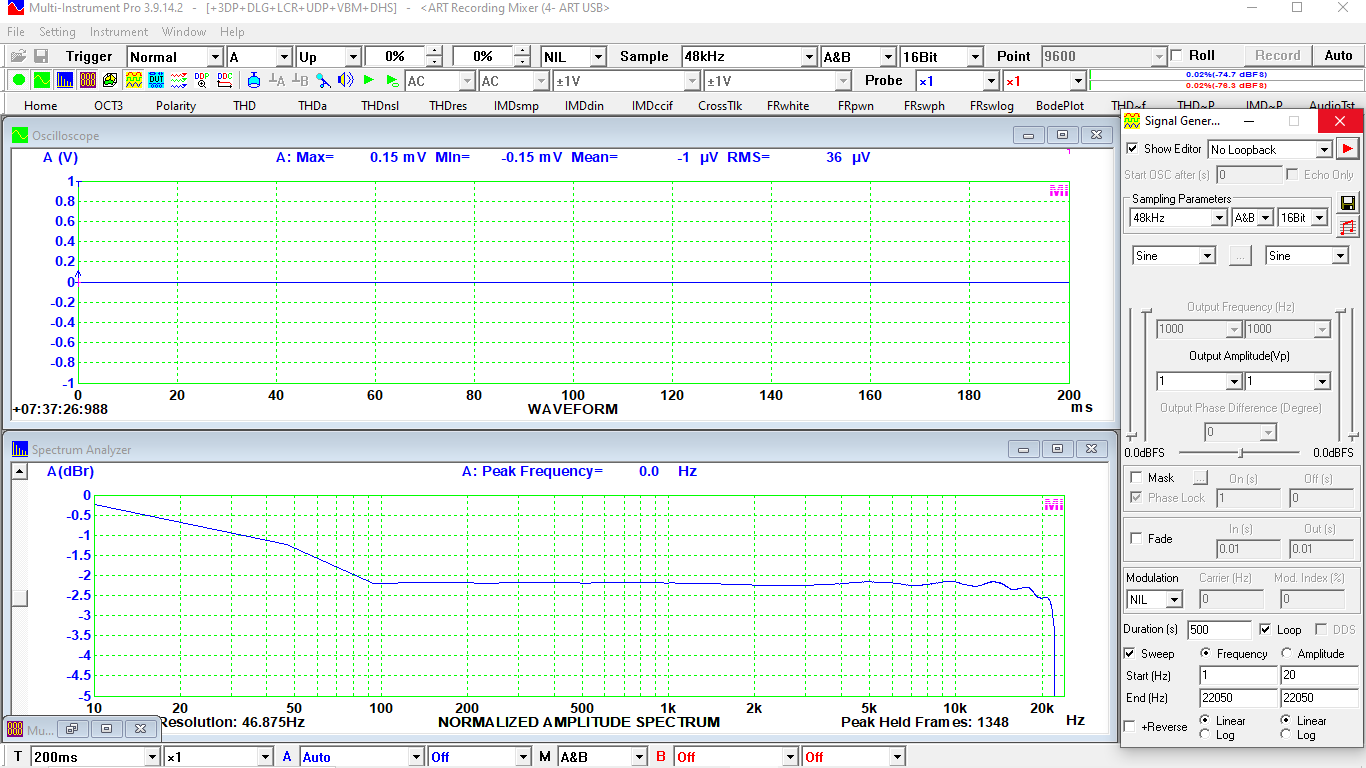Click the Device Test Plan (DUT) icon
1366x768 pixels.
(x=156, y=80)
